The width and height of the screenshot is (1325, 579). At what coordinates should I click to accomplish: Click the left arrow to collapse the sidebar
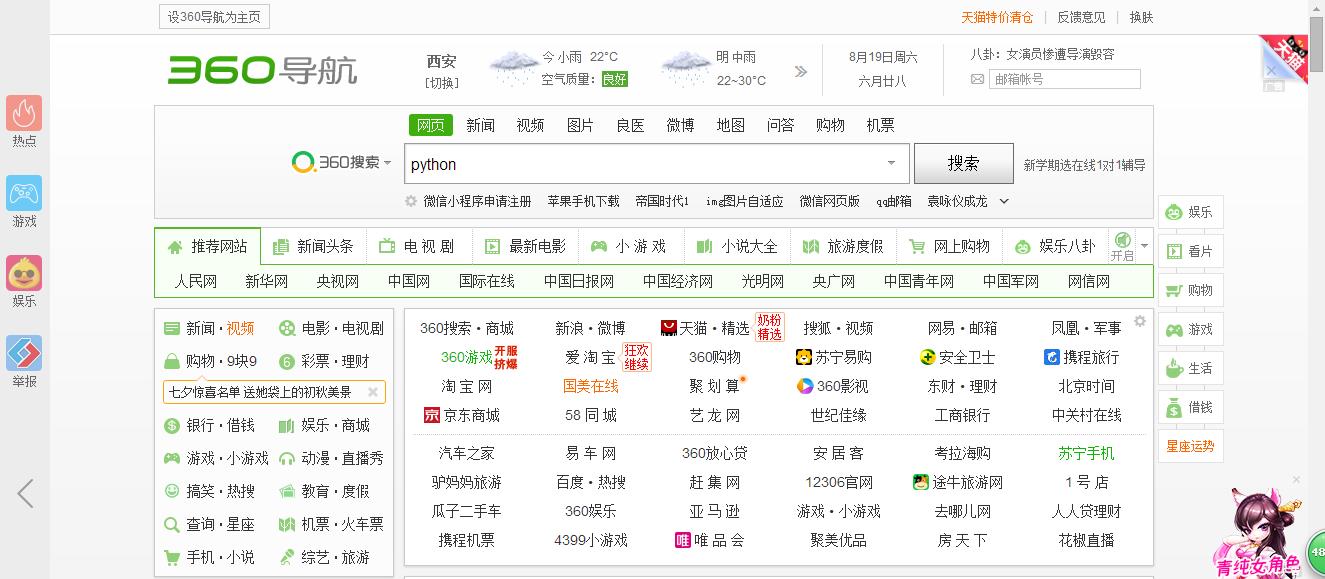(25, 493)
